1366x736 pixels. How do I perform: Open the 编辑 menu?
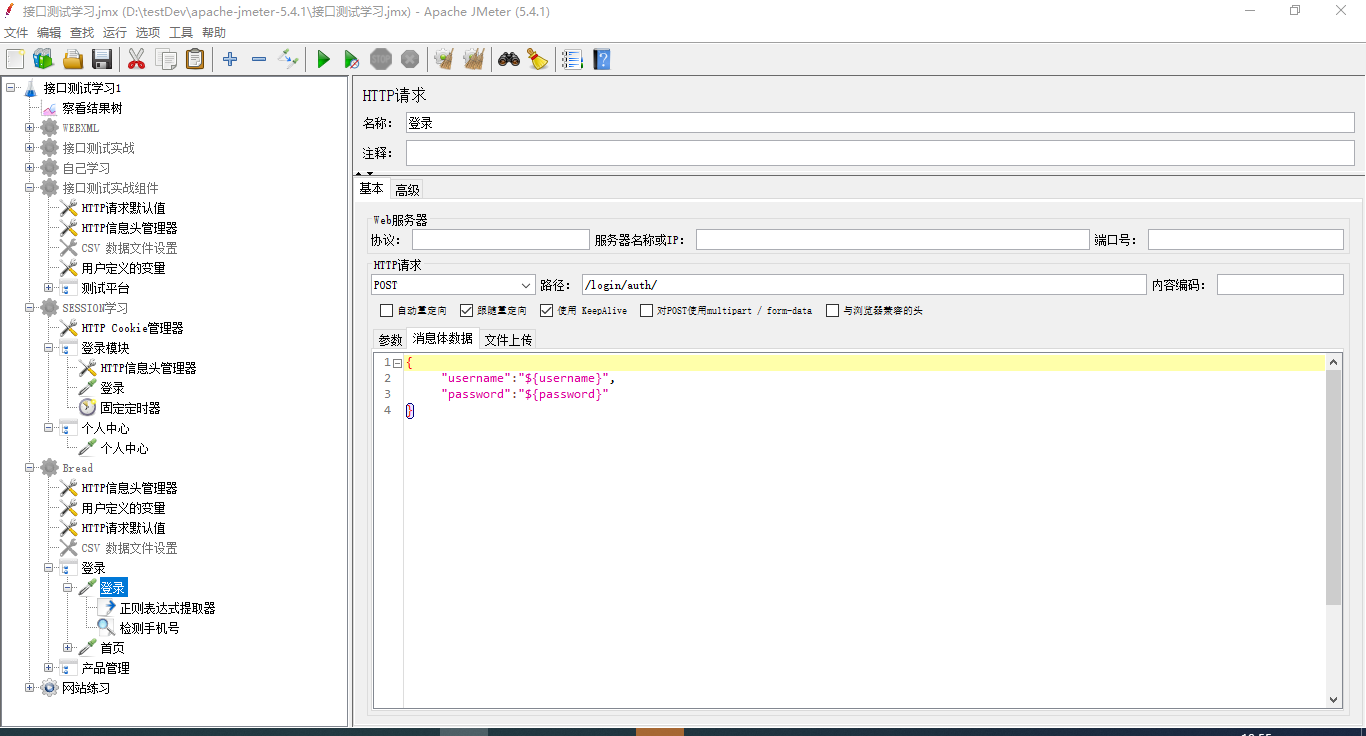coord(49,33)
